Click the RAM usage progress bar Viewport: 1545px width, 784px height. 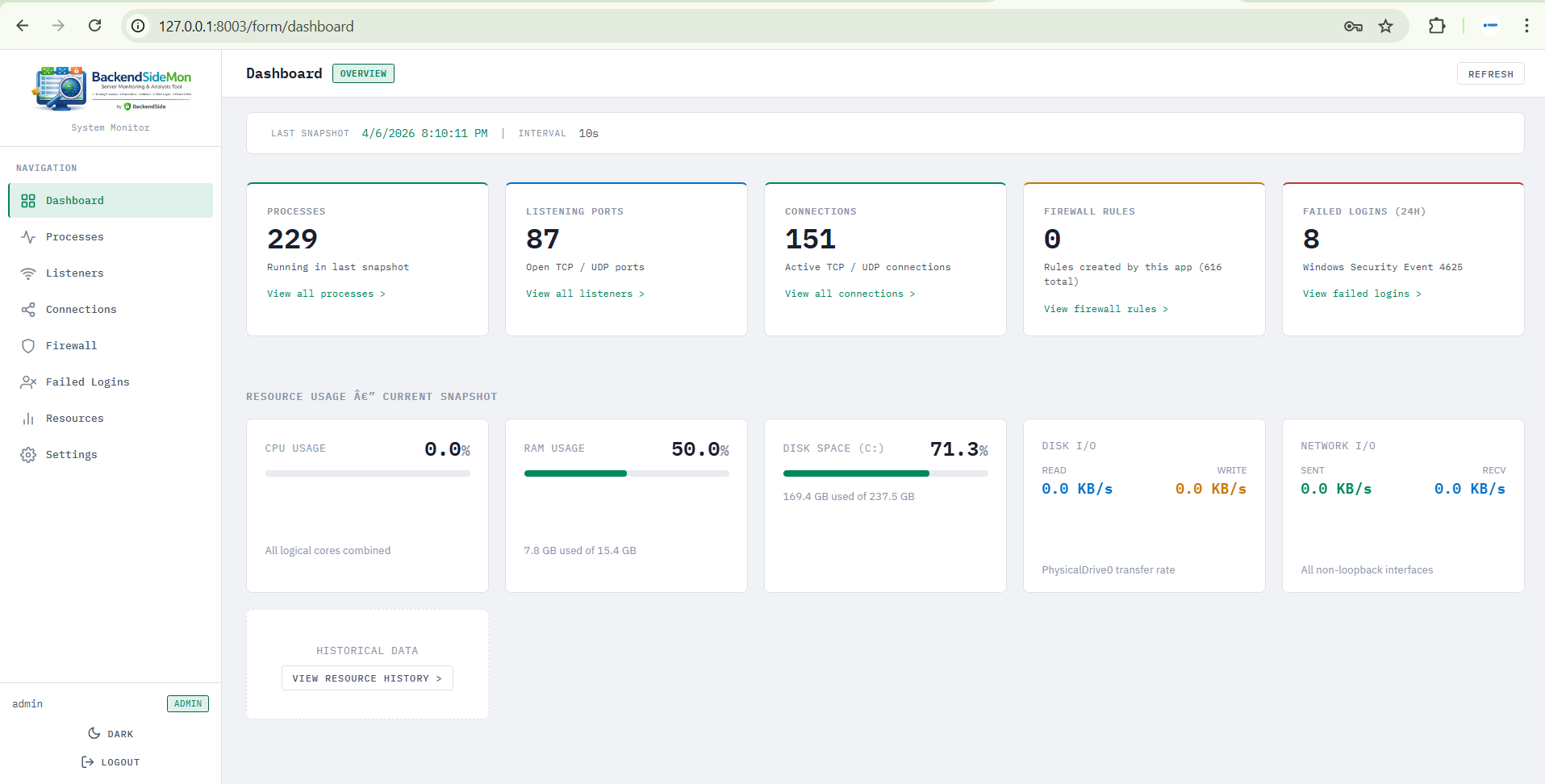pos(625,473)
